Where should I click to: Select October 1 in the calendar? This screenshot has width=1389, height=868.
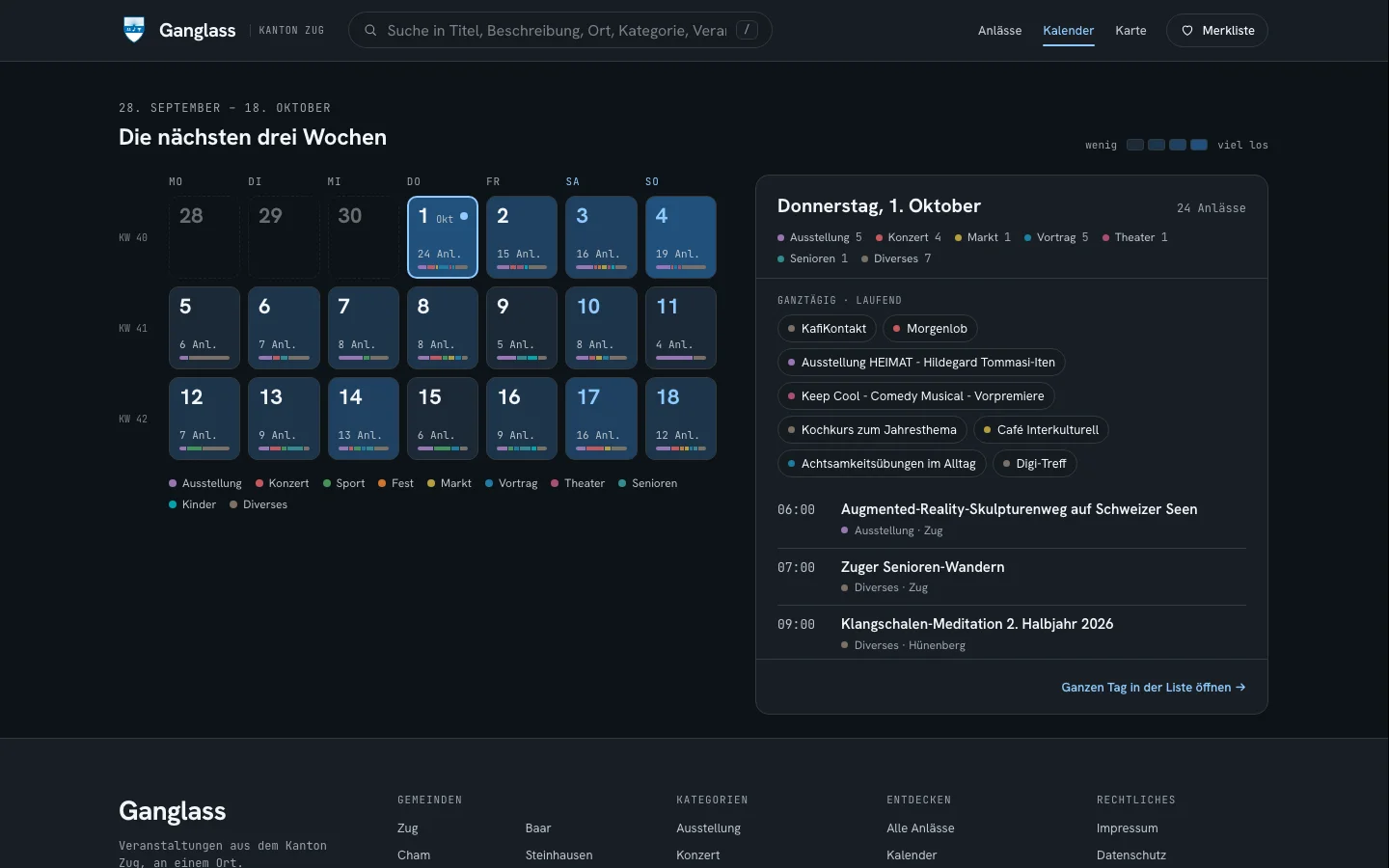pos(443,237)
